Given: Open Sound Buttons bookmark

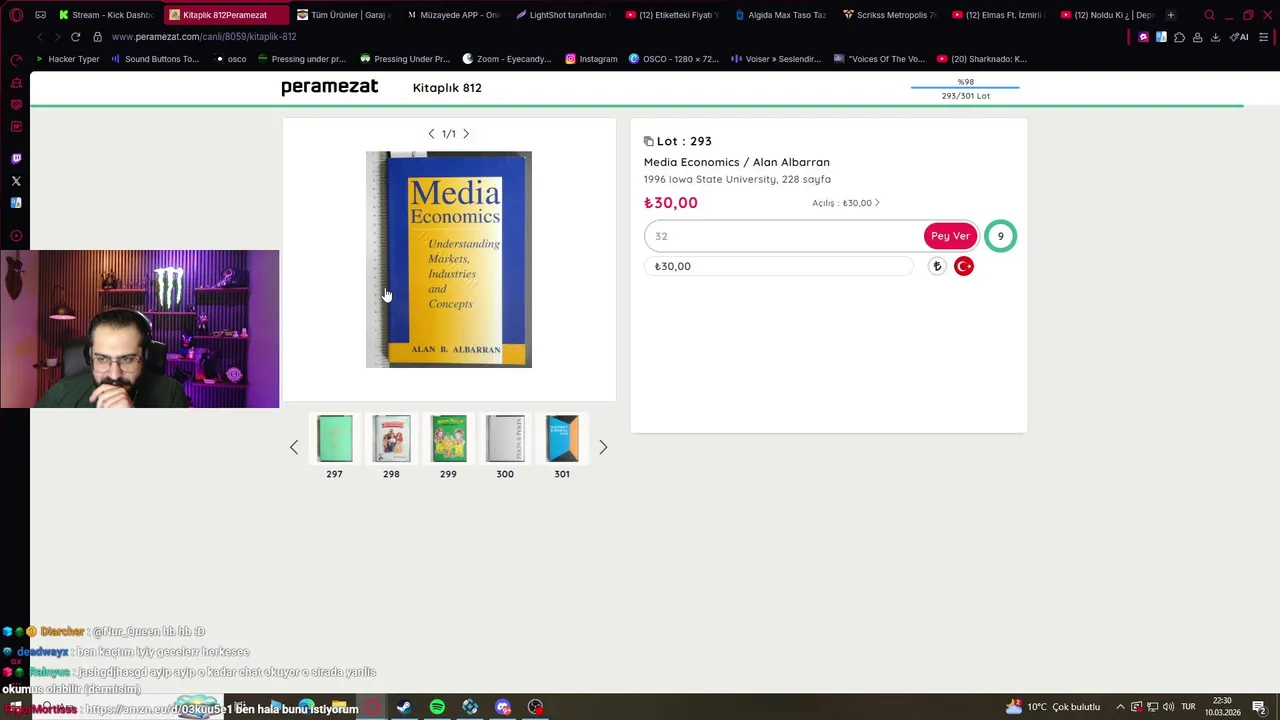Looking at the screenshot, I should (155, 59).
